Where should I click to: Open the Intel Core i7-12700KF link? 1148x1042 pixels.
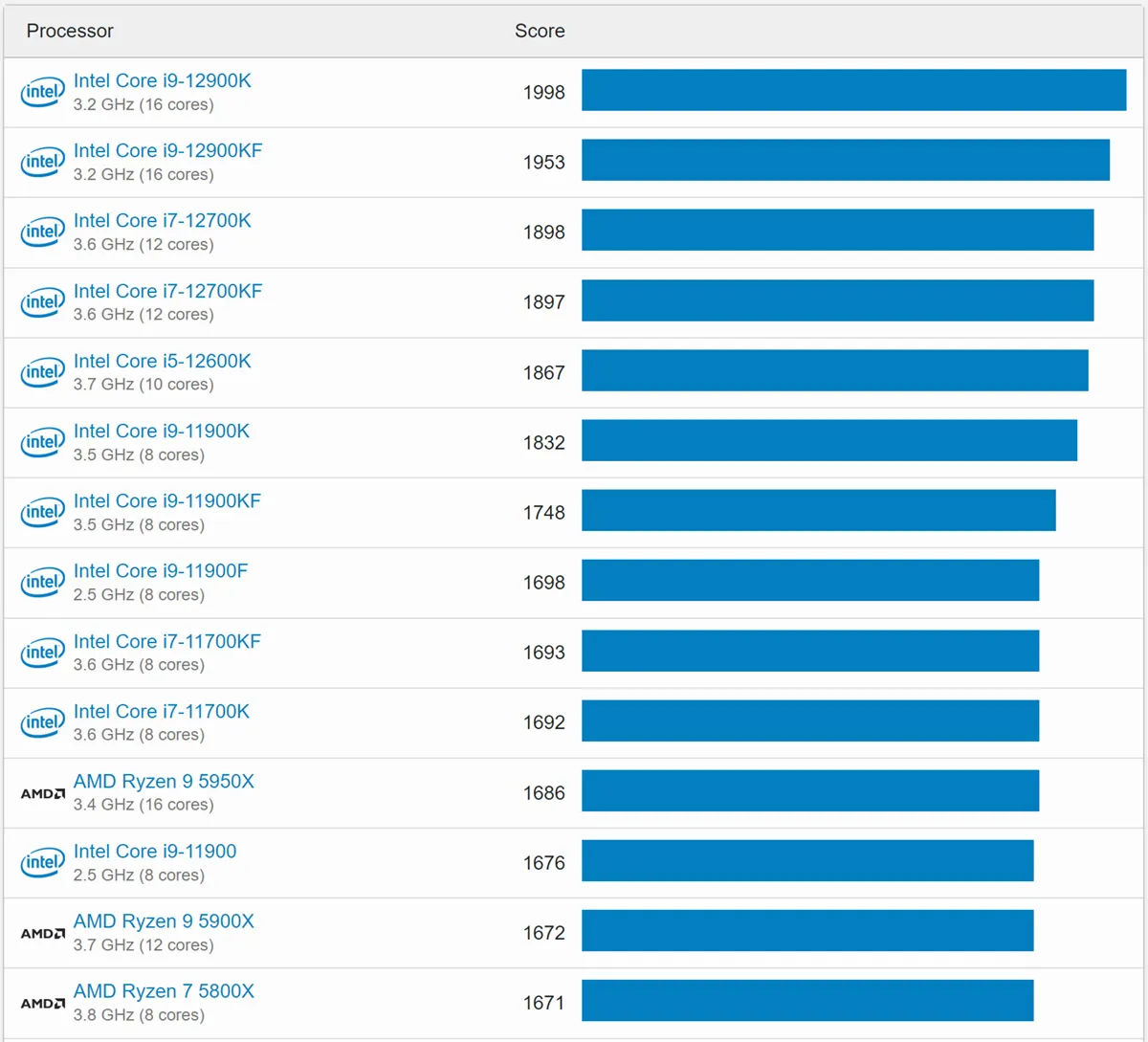pyautogui.click(x=167, y=292)
